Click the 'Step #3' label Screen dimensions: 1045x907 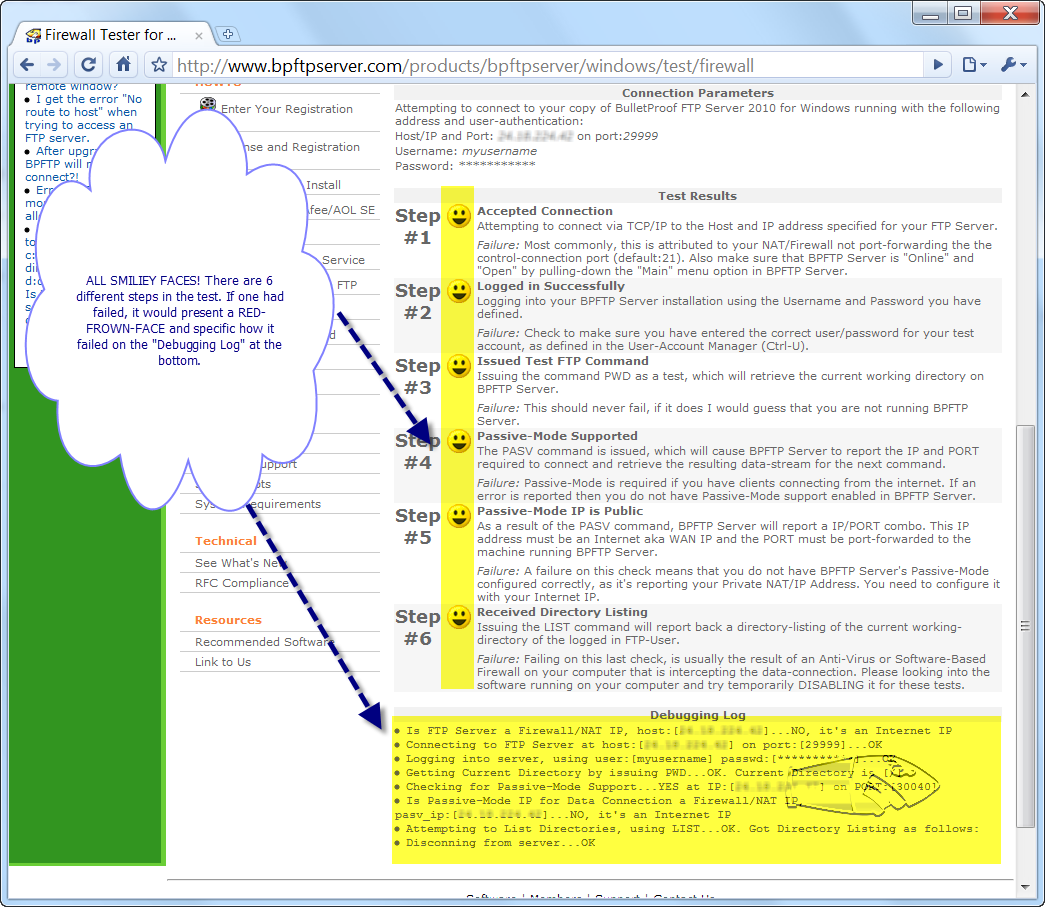417,377
